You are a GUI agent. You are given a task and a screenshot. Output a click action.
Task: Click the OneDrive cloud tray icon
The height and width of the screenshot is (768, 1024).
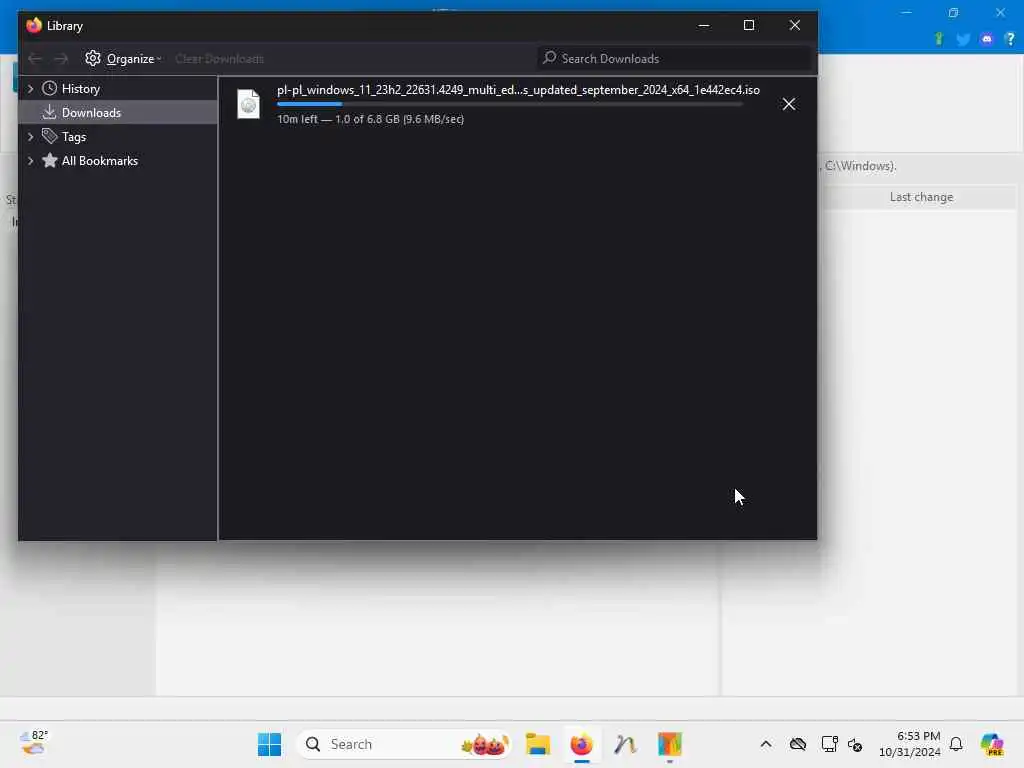(x=797, y=744)
